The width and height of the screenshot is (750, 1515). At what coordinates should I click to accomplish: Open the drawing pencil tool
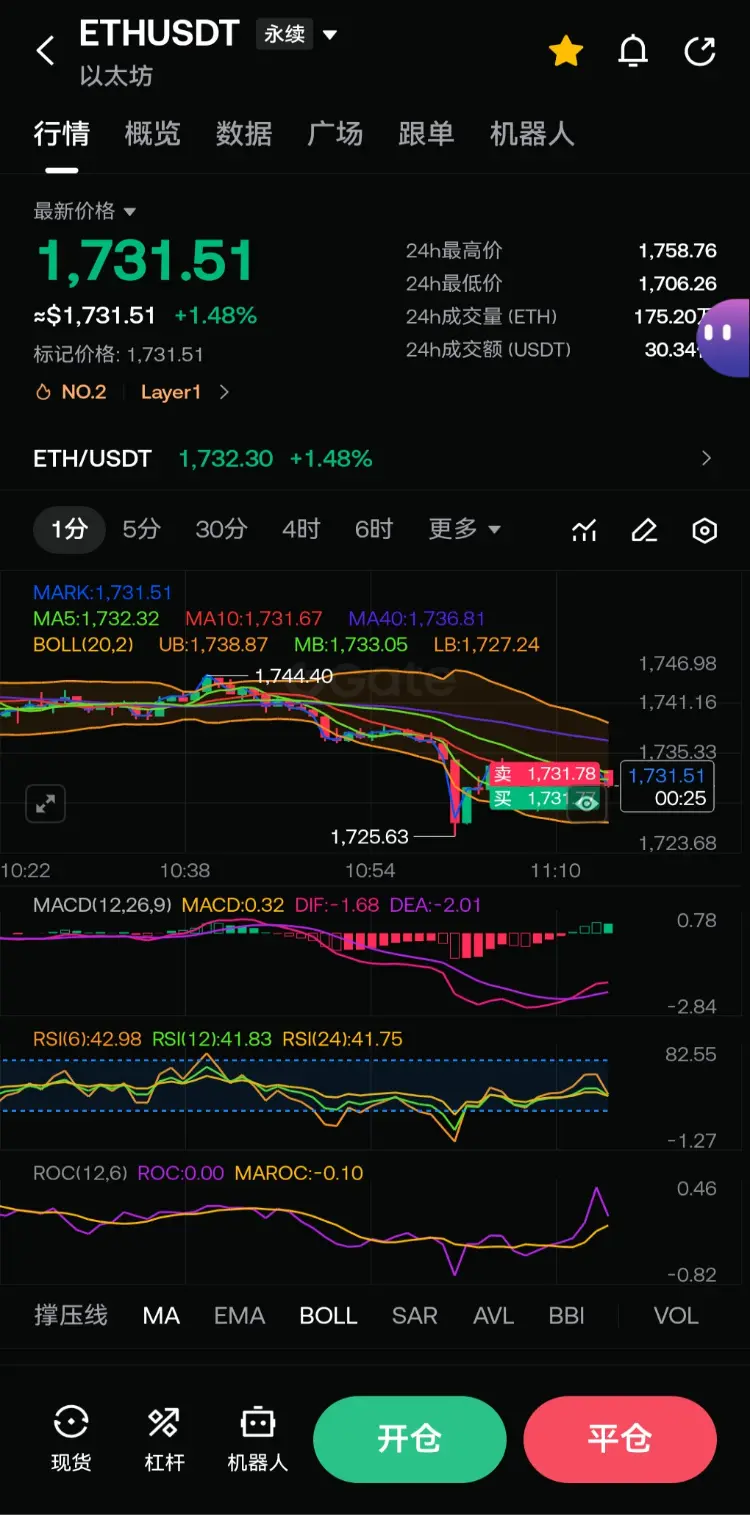click(645, 530)
